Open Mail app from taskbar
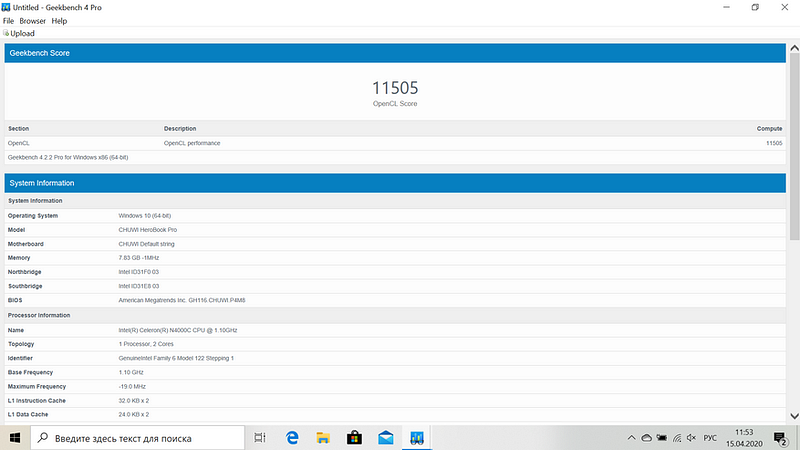800x450 pixels. [386, 438]
